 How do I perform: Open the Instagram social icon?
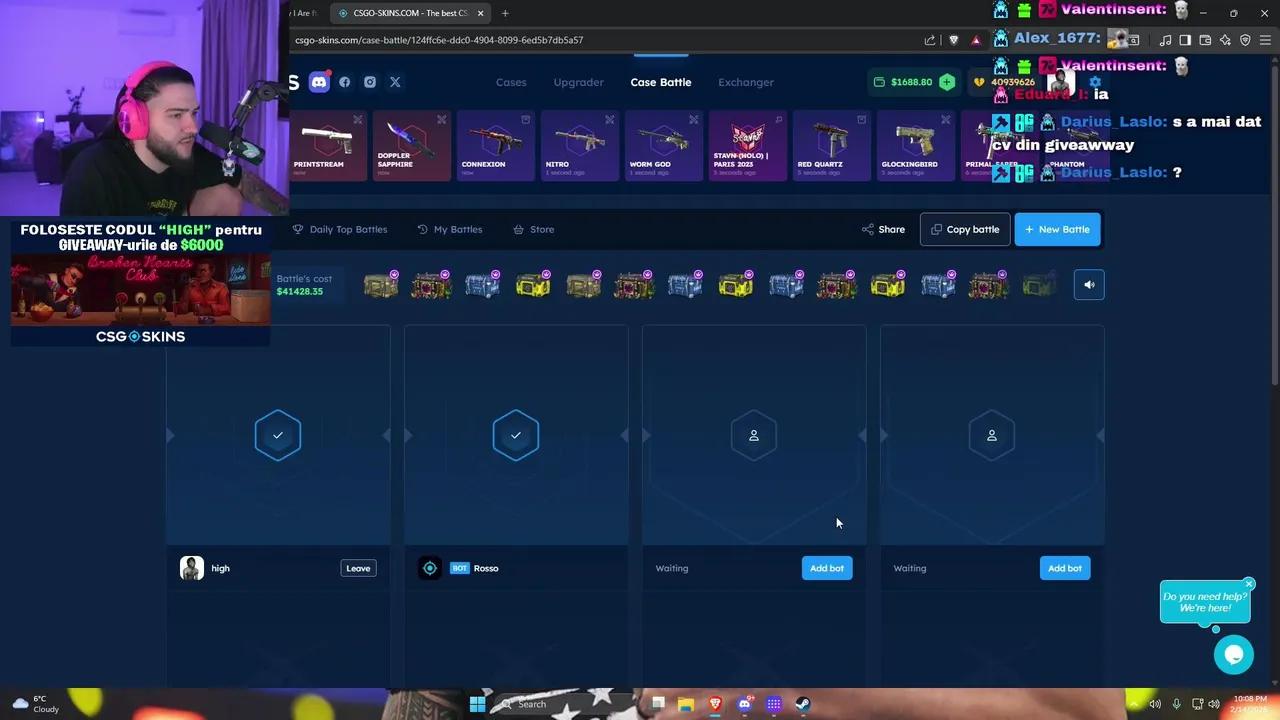point(370,82)
